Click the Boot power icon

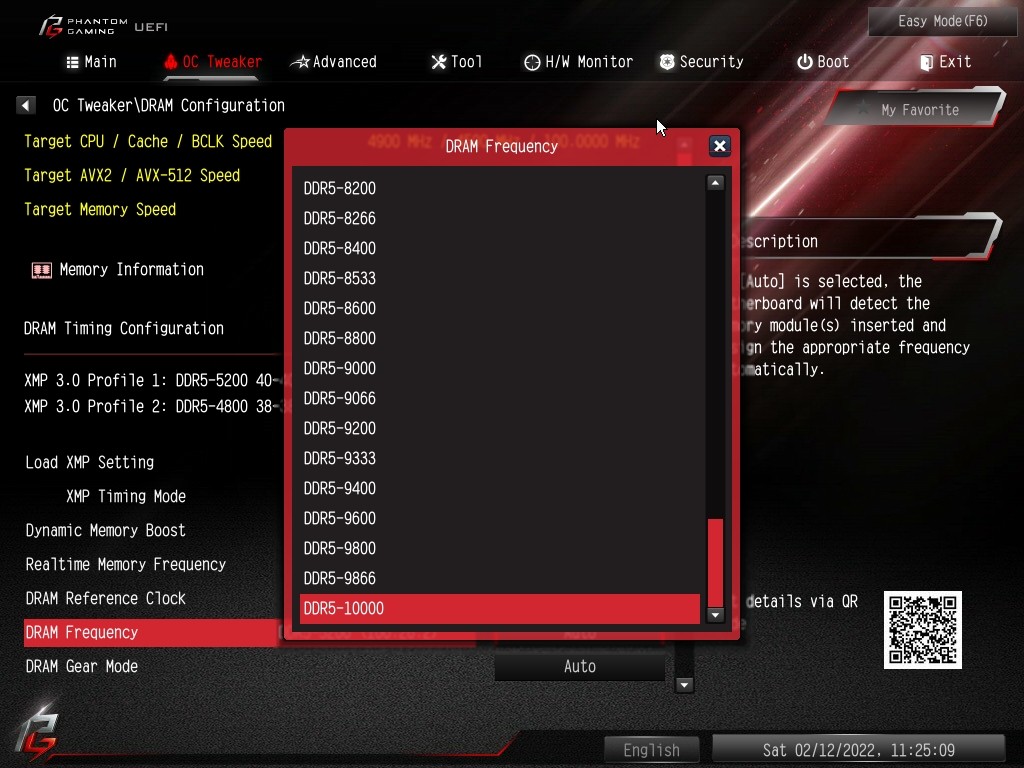point(805,62)
